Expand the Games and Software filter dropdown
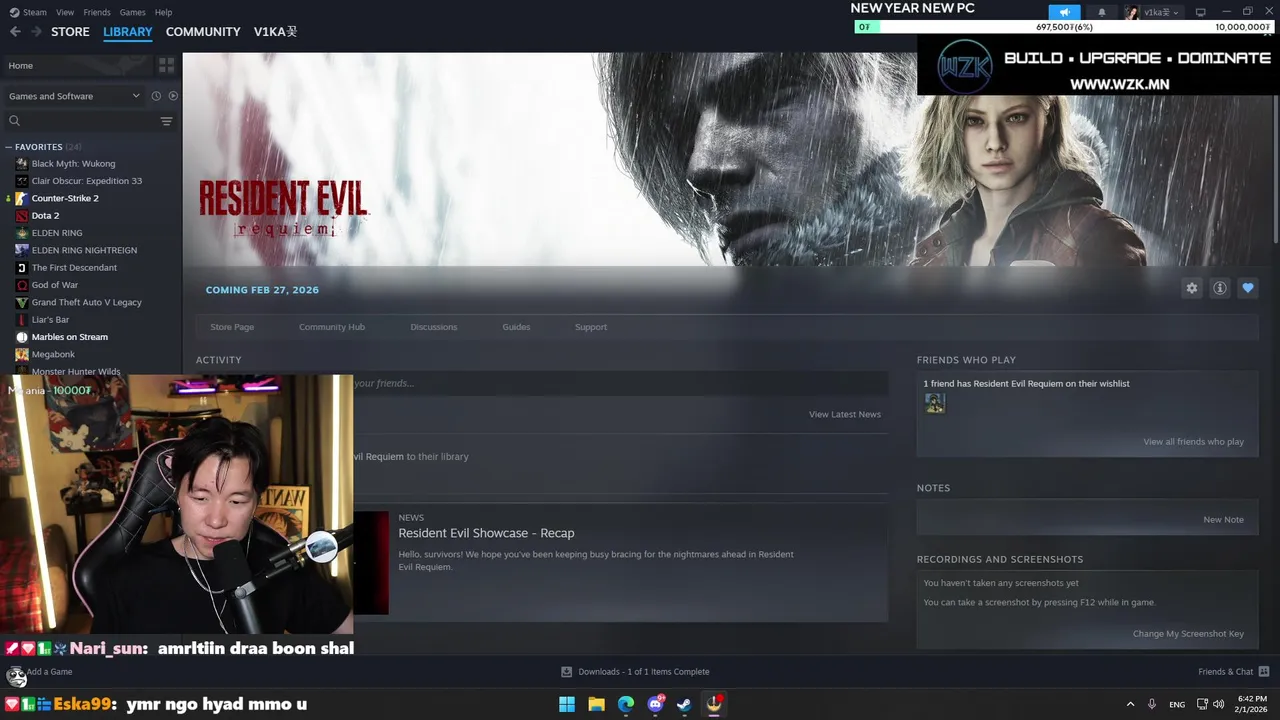1280x720 pixels. pos(75,96)
